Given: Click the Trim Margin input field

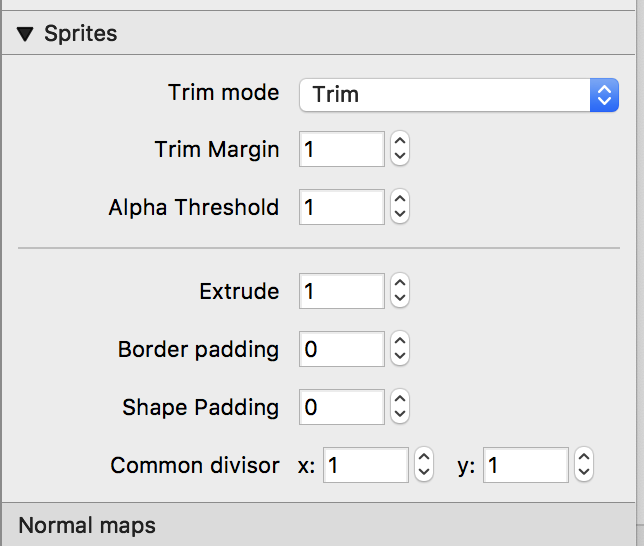Looking at the screenshot, I should (x=341, y=150).
